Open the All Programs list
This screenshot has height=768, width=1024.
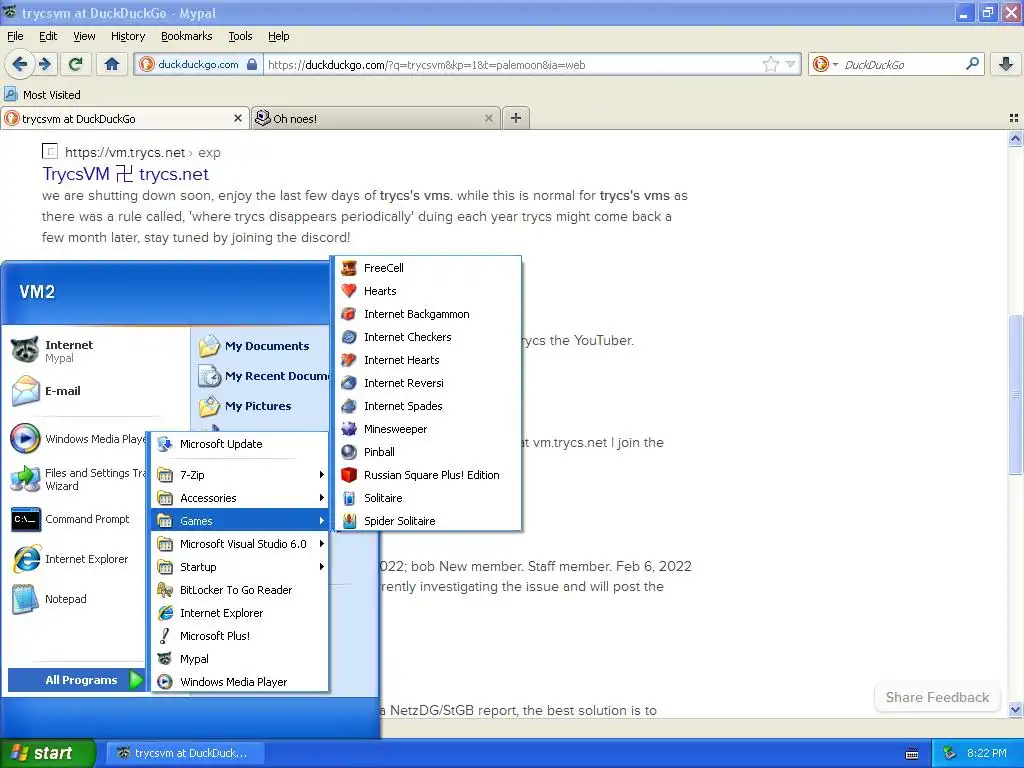tap(76, 680)
